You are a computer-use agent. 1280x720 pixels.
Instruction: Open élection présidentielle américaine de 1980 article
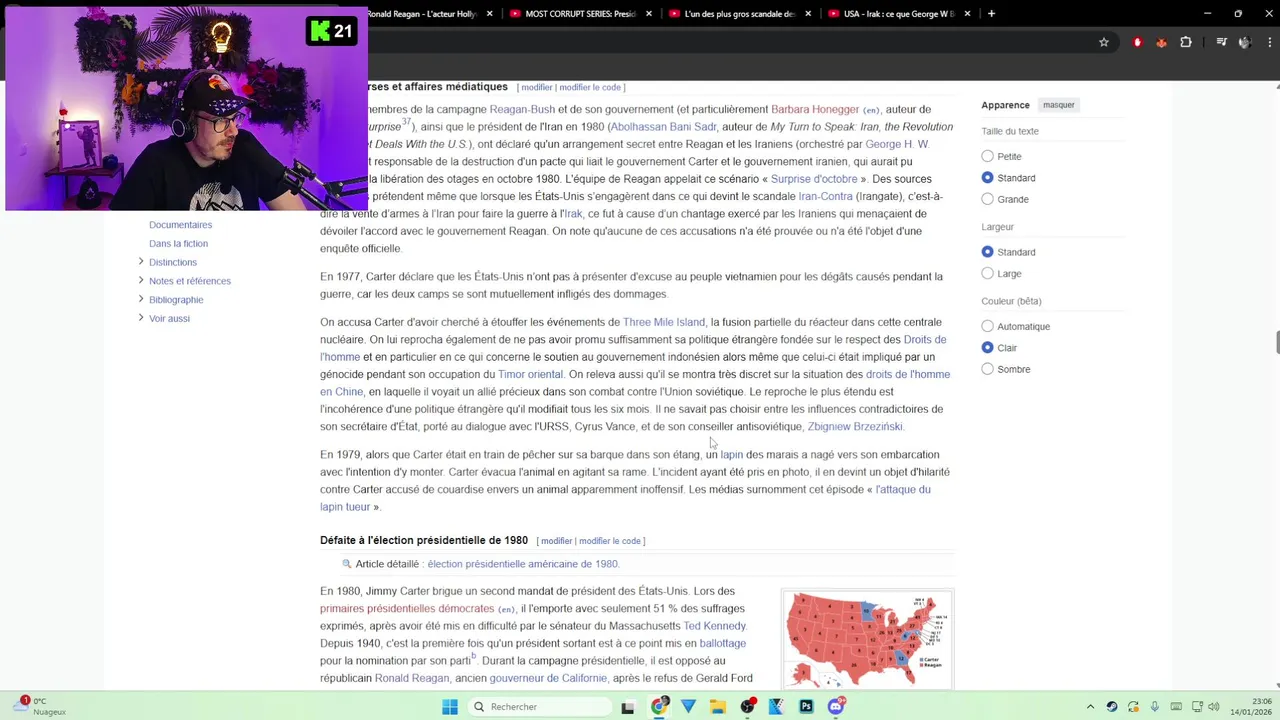click(523, 564)
